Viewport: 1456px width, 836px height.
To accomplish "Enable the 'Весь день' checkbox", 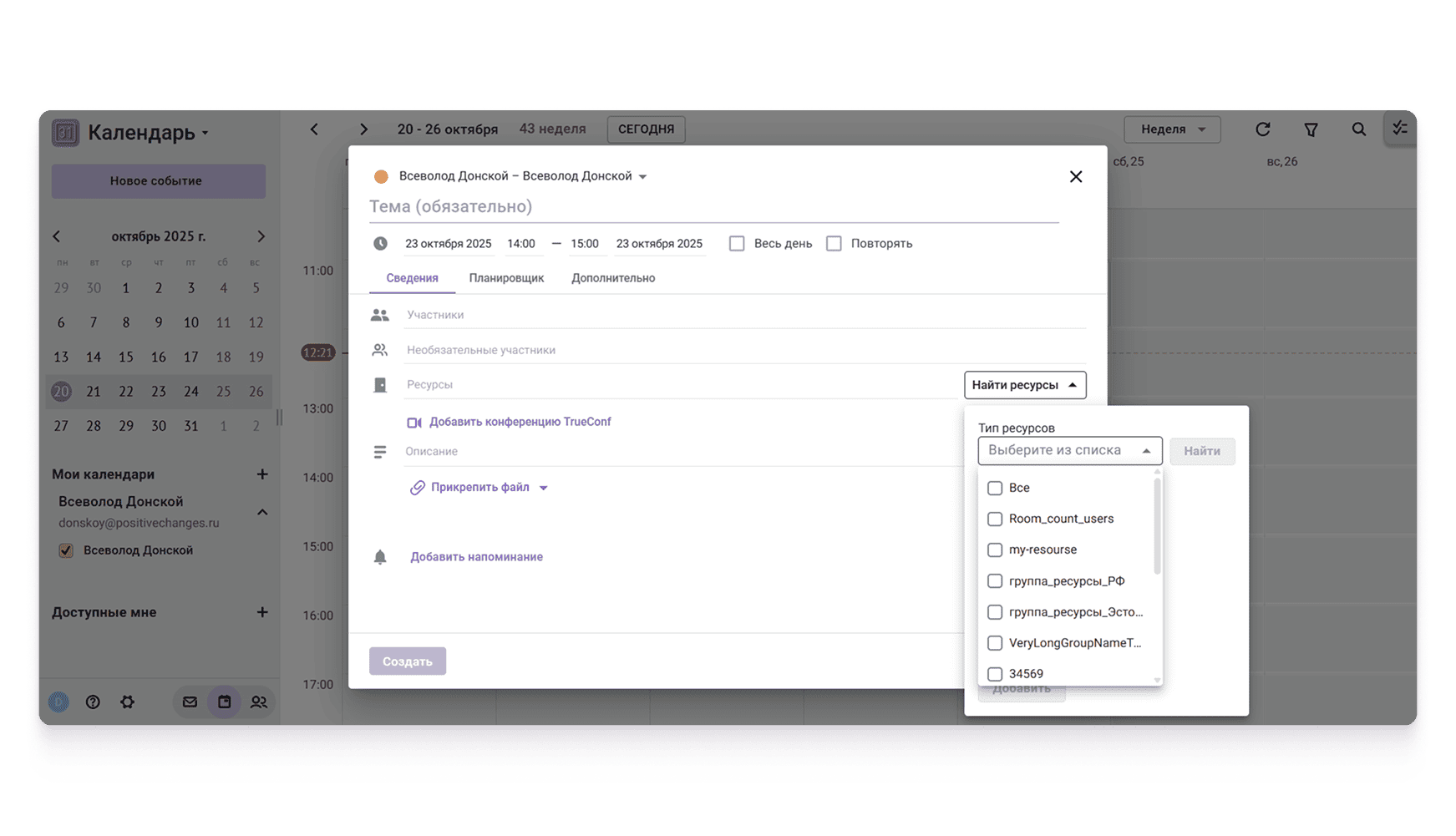I will [x=737, y=244].
